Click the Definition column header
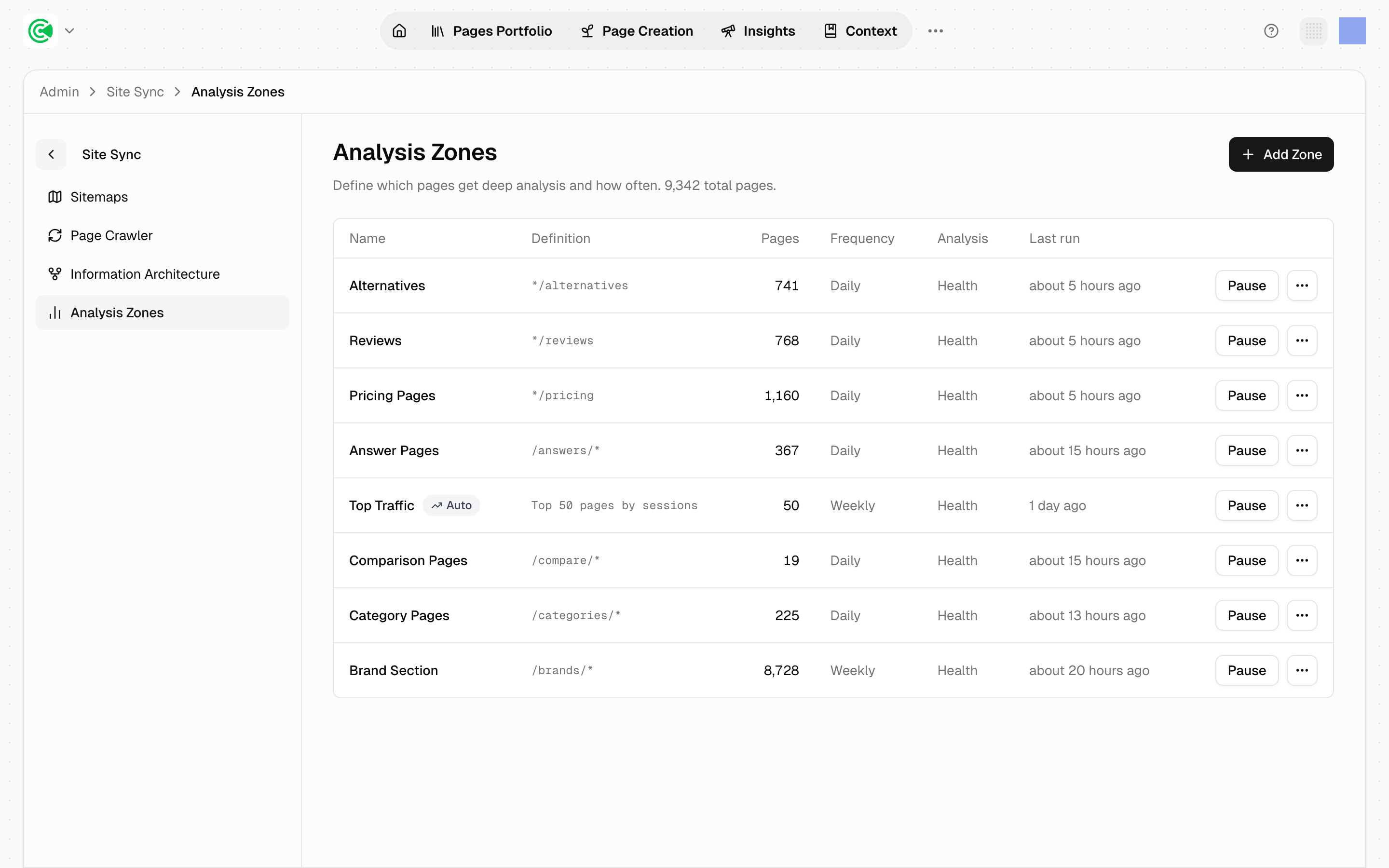The image size is (1389, 868). 561,238
